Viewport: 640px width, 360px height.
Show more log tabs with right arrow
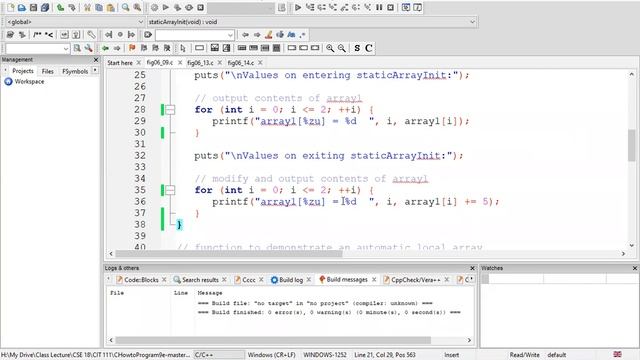click(x=471, y=279)
